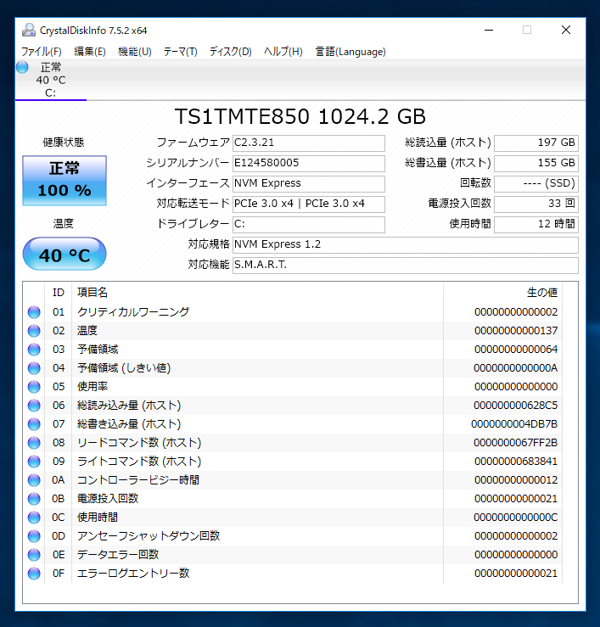
Task: Open the ファイル(F) menu
Action: pyautogui.click(x=41, y=52)
